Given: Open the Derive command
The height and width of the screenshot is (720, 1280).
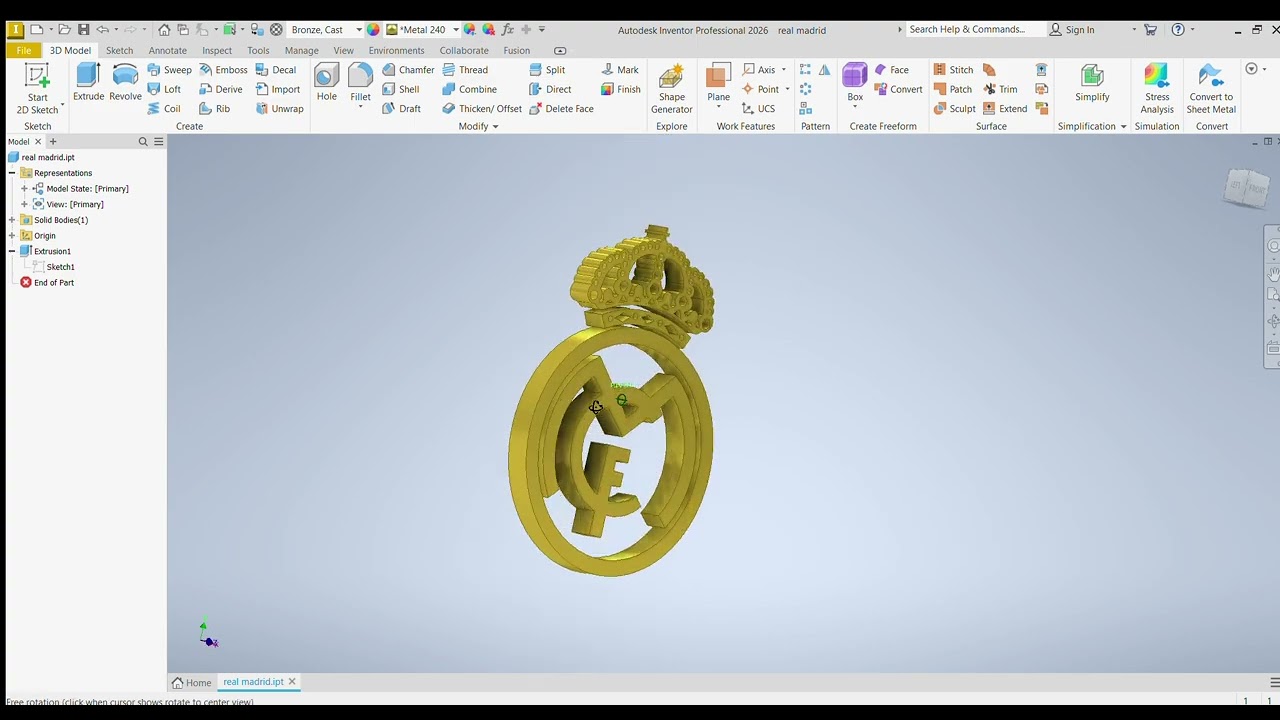Looking at the screenshot, I should [220, 89].
